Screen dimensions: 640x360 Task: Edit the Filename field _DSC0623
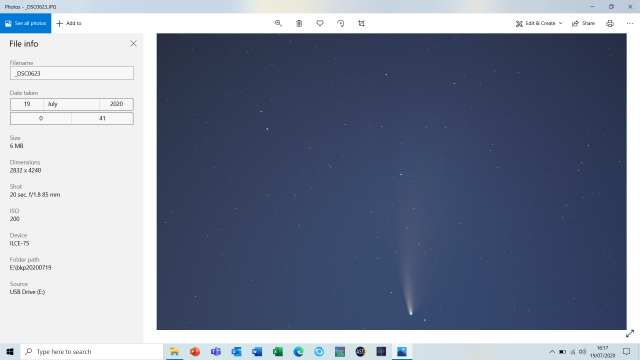pyautogui.click(x=72, y=73)
